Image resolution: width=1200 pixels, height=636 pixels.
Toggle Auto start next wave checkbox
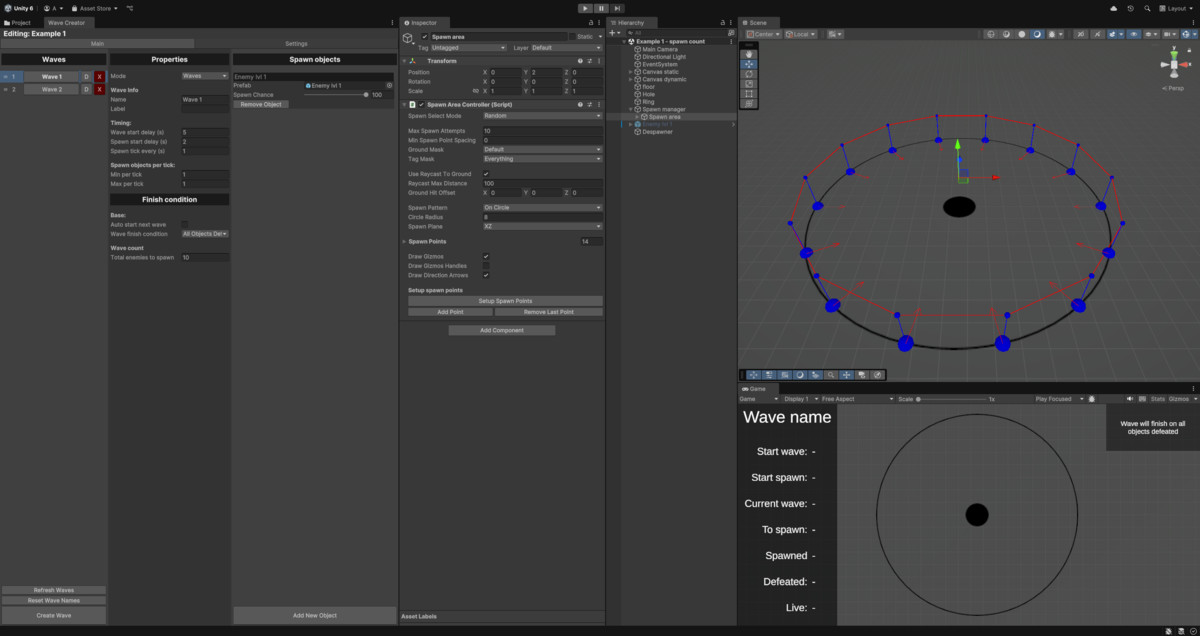(184, 224)
